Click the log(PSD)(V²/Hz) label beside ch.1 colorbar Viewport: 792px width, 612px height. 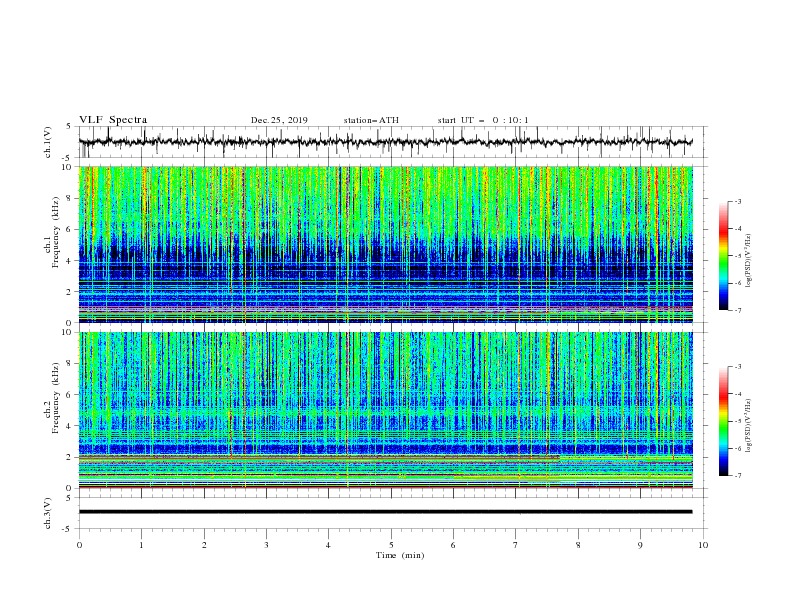749,261
